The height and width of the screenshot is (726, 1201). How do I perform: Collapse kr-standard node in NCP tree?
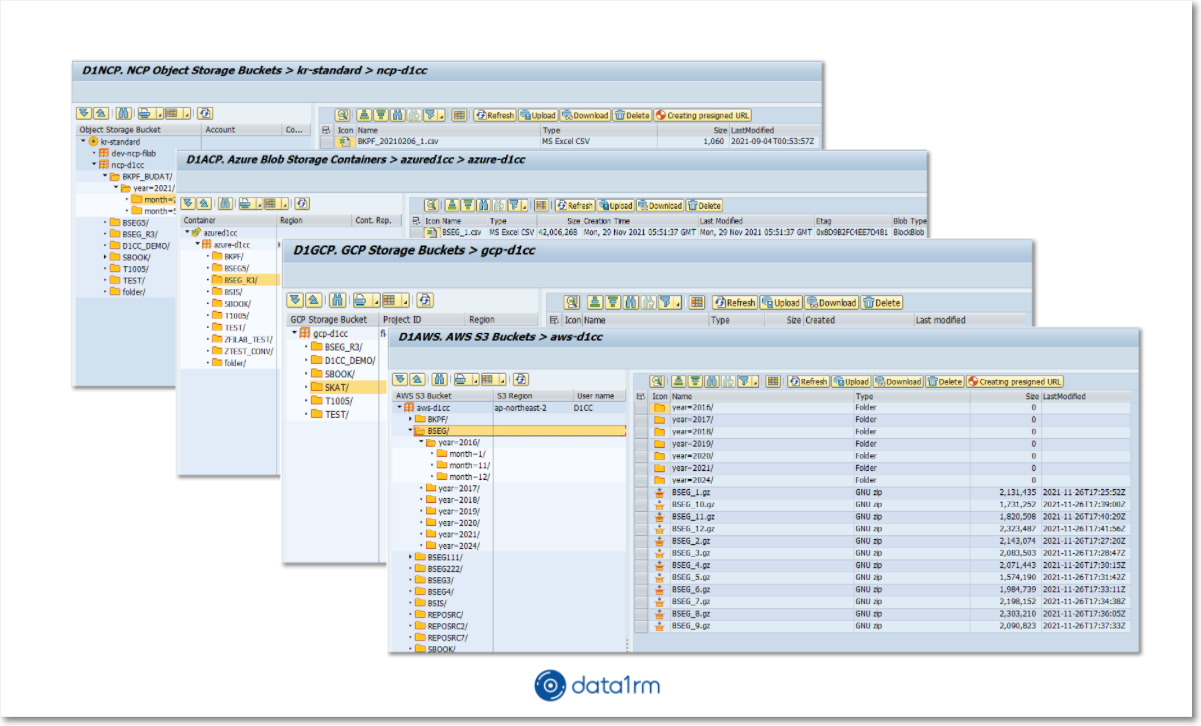pos(83,142)
